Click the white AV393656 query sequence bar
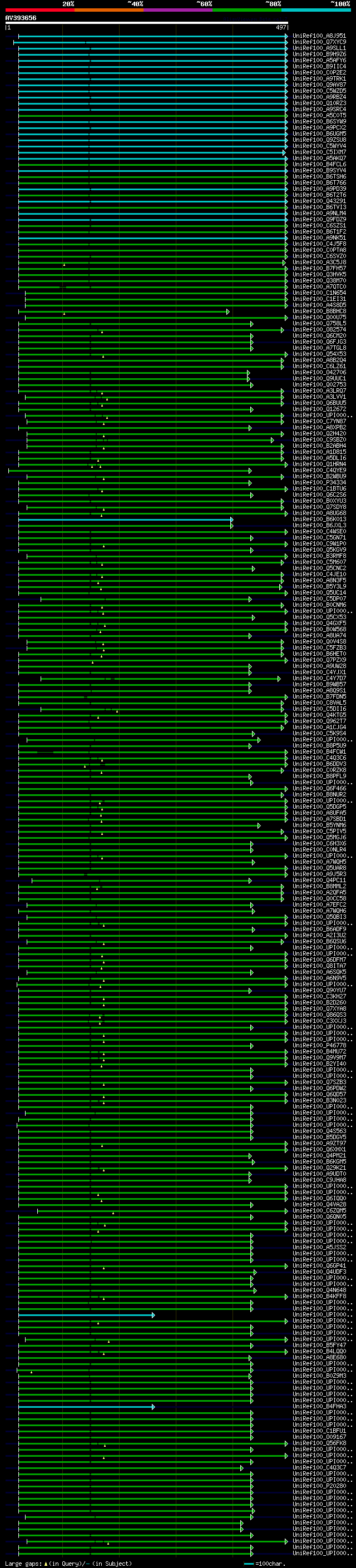Screen dimensions: 356x1568 147,22
